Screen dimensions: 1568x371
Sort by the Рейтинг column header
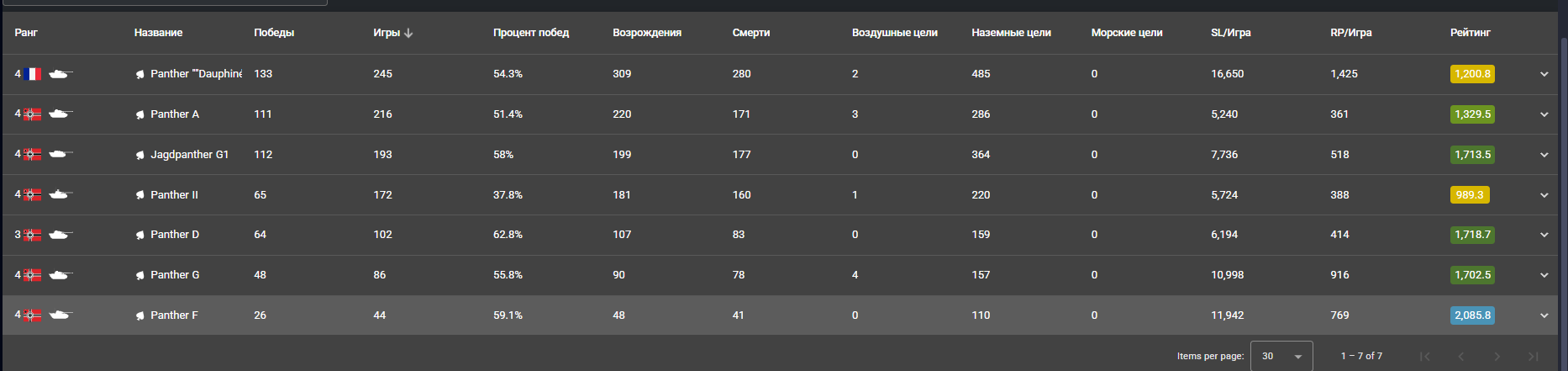click(1470, 33)
